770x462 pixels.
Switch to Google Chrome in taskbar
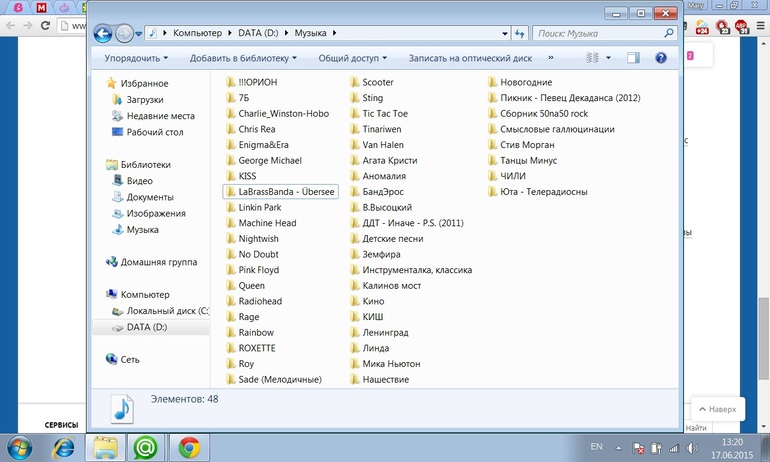[189, 447]
